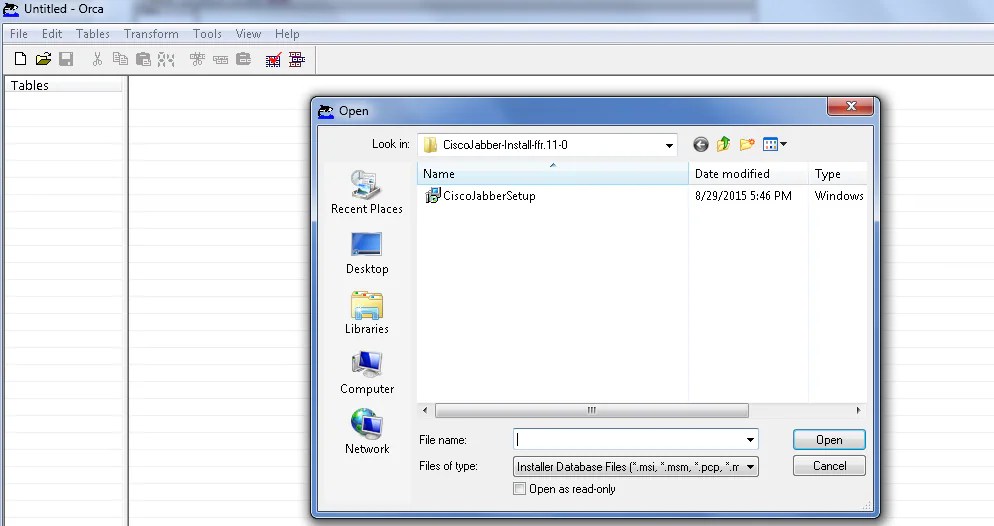
Task: Click the Copy toolbar icon
Action: click(x=120, y=59)
